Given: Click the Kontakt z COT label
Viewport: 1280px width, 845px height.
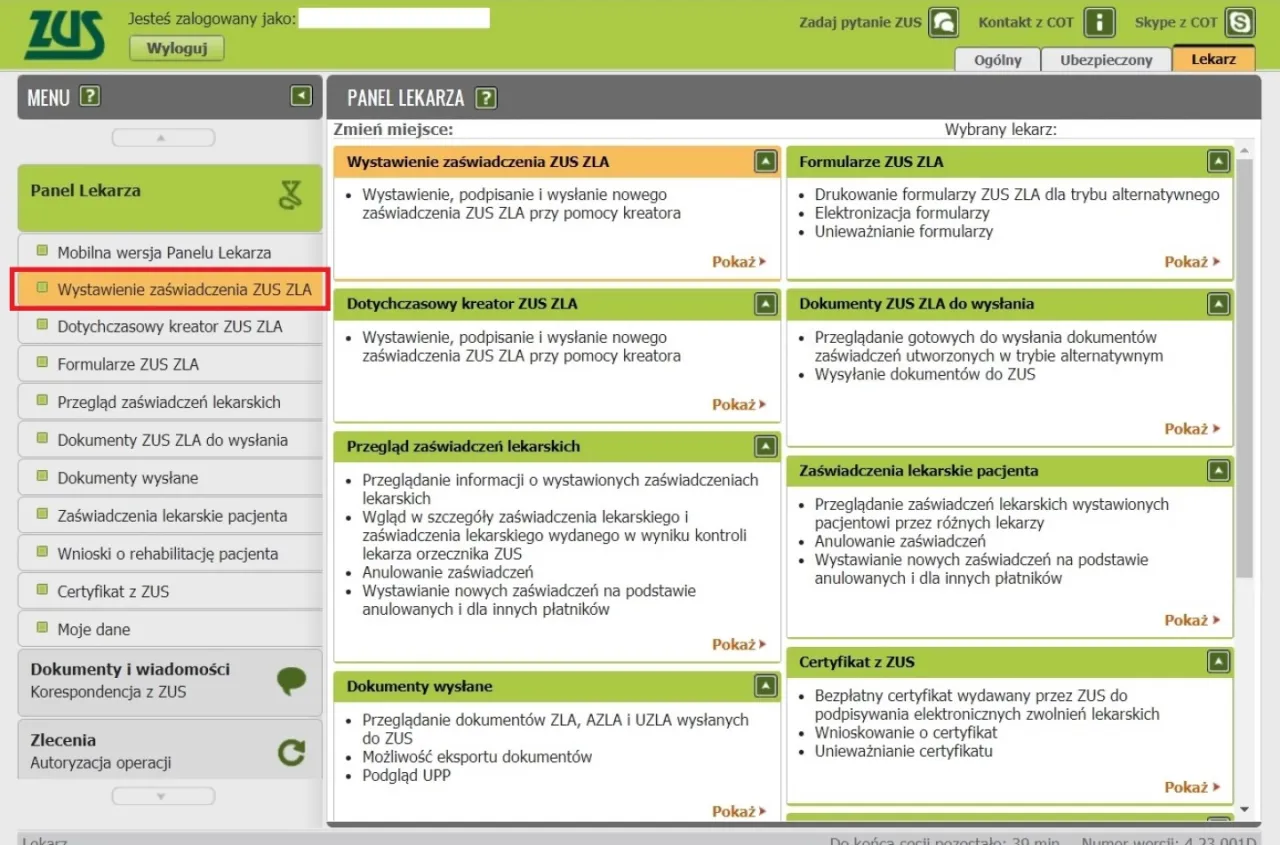Looking at the screenshot, I should 1026,22.
